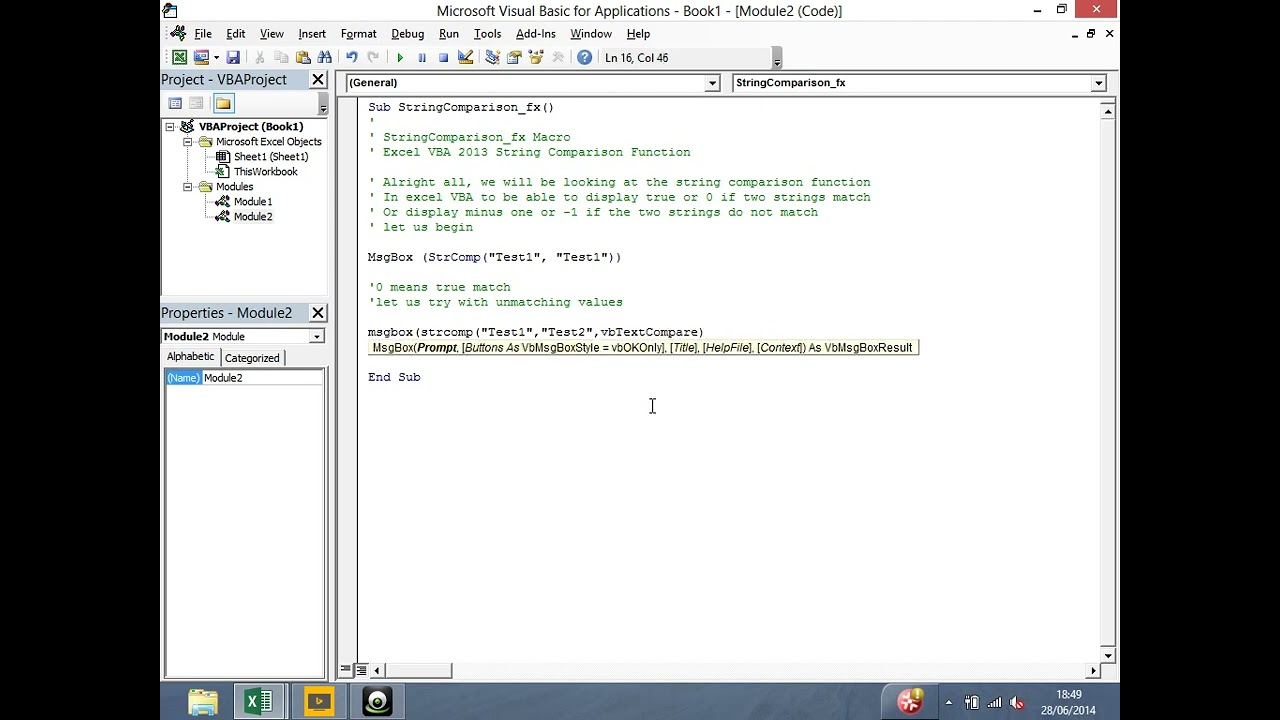The image size is (1280, 720).
Task: Open Find with the binoculars icon
Action: (x=324, y=58)
